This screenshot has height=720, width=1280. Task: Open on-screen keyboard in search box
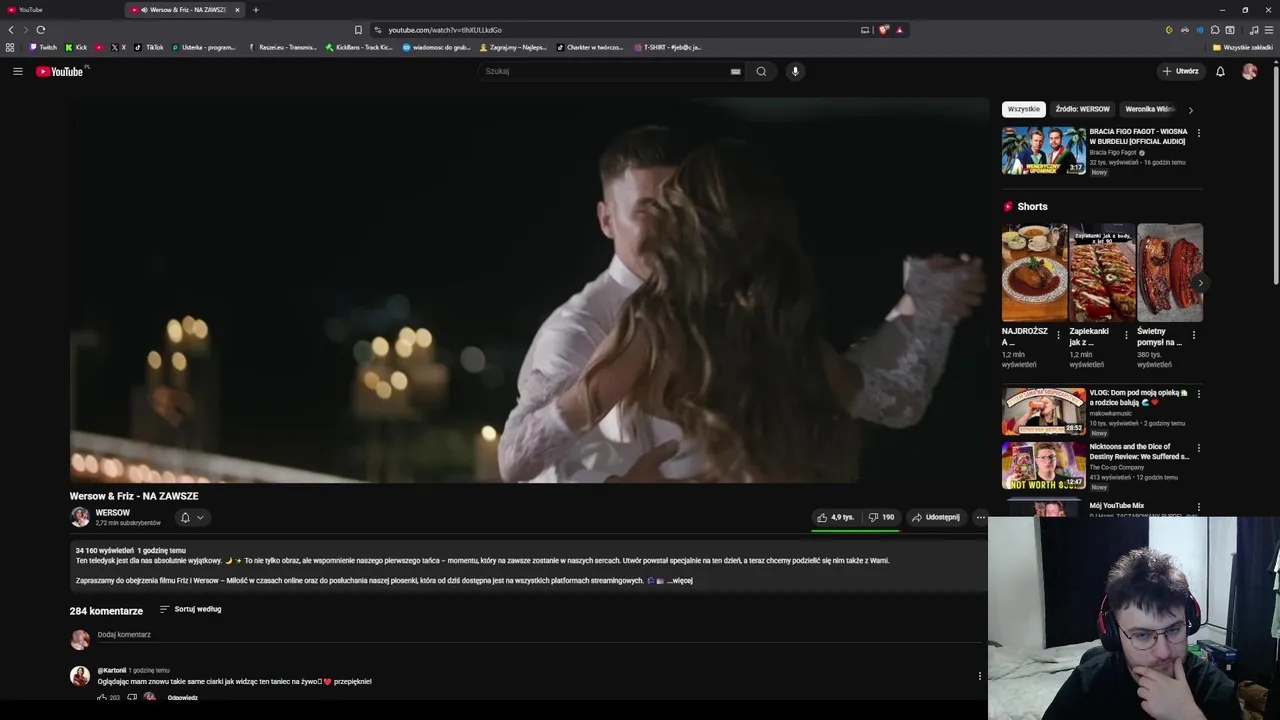coord(735,71)
